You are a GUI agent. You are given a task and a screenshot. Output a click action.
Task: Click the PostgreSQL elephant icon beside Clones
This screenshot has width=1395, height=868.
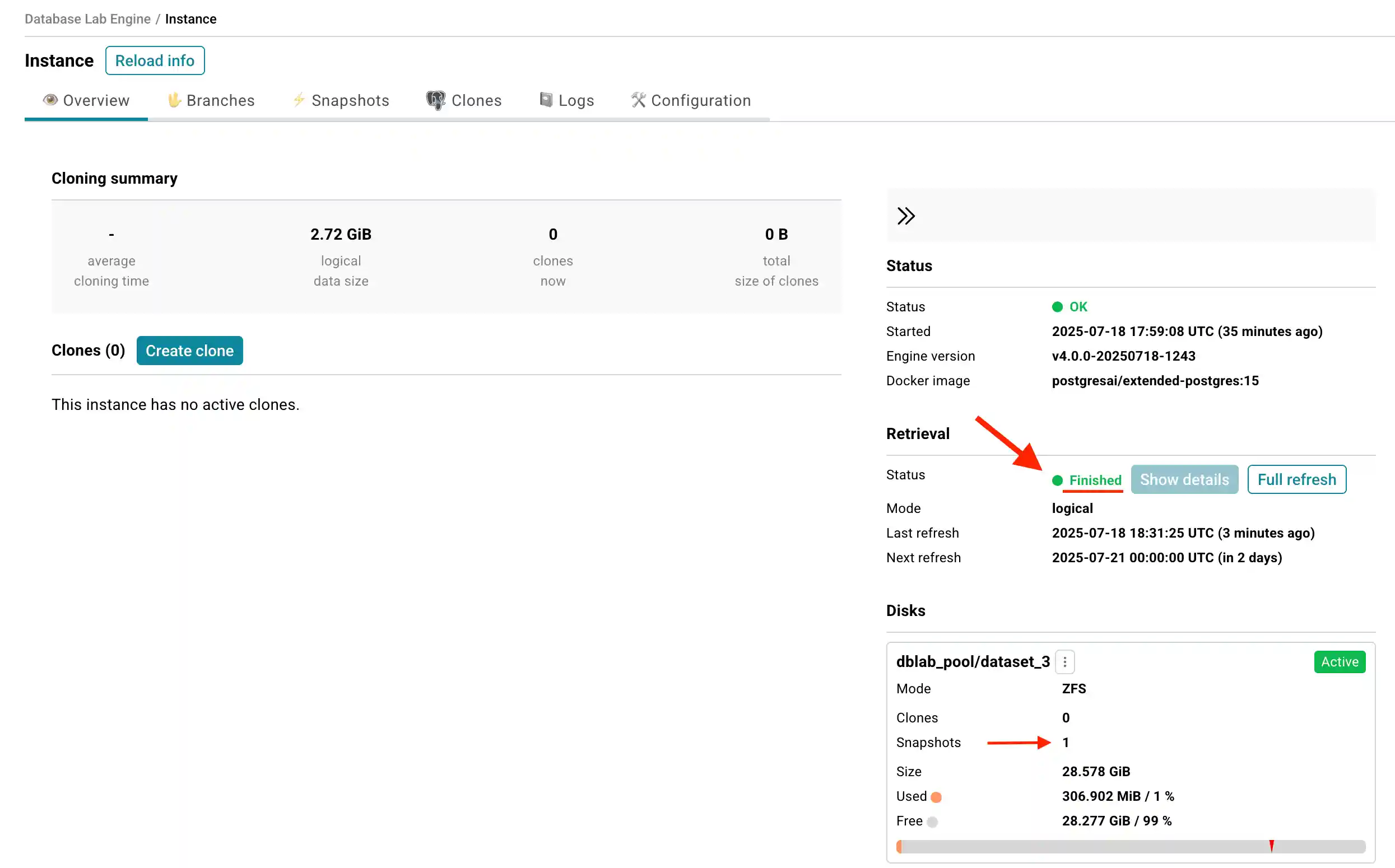435,99
